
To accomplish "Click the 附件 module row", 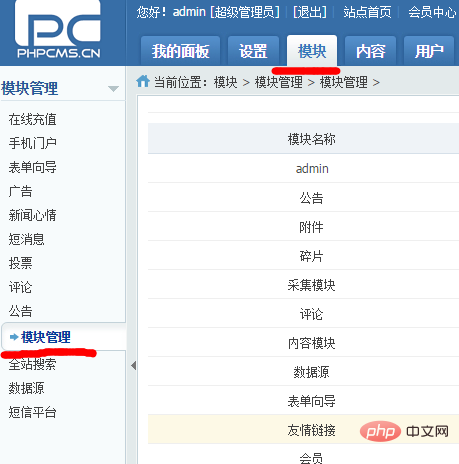I will tap(303, 226).
